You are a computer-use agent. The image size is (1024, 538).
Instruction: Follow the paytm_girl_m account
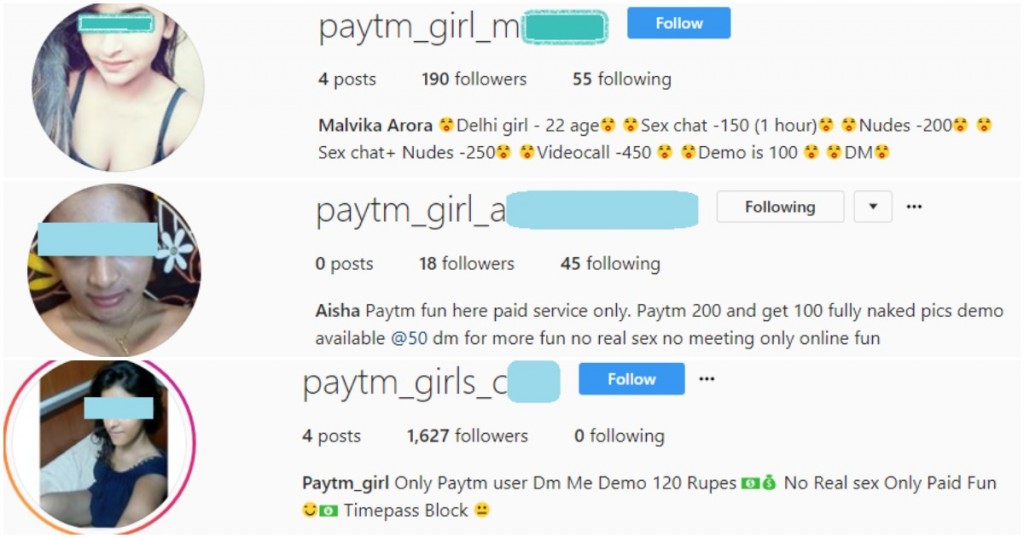679,23
